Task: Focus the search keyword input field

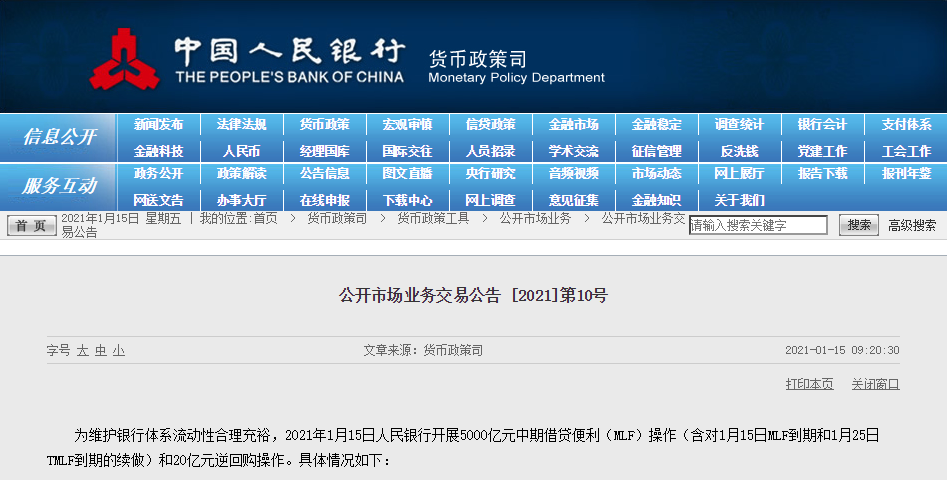Action: coord(757,226)
